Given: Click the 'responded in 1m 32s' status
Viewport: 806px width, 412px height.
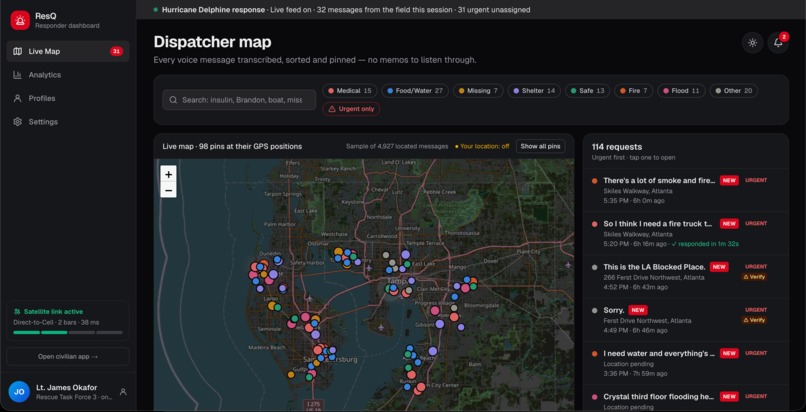Looking at the screenshot, I should click(705, 244).
